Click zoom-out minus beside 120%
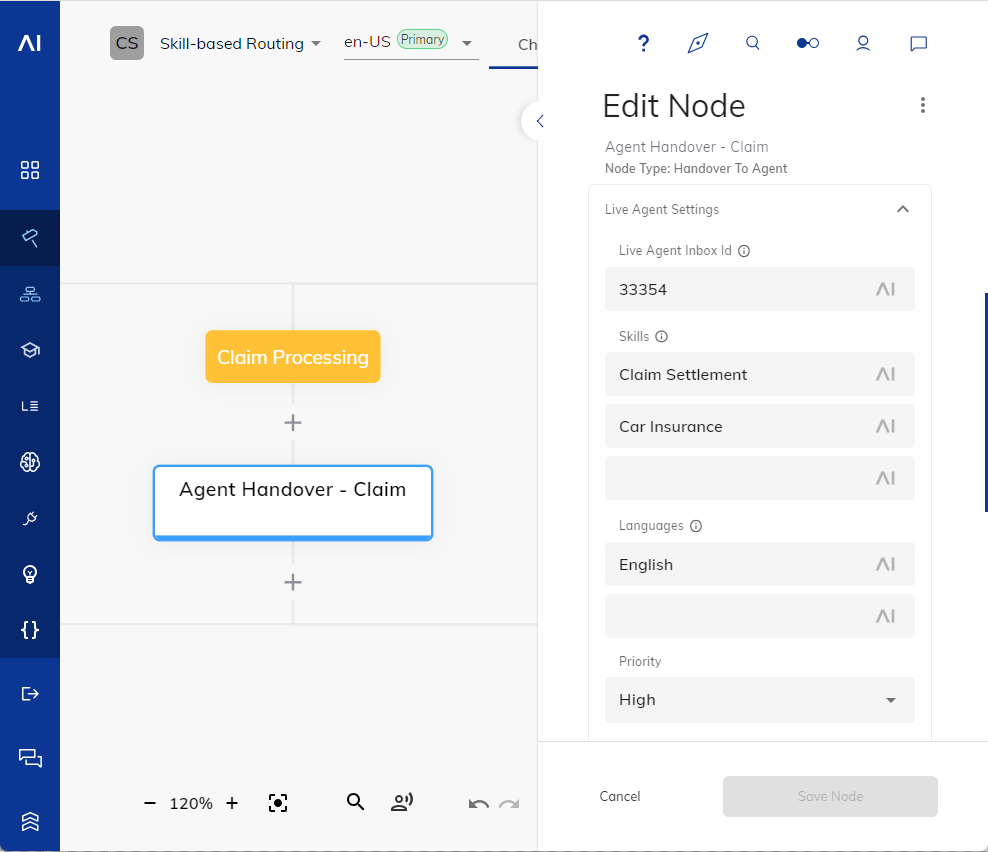Viewport: 988px width, 852px height. (x=150, y=803)
